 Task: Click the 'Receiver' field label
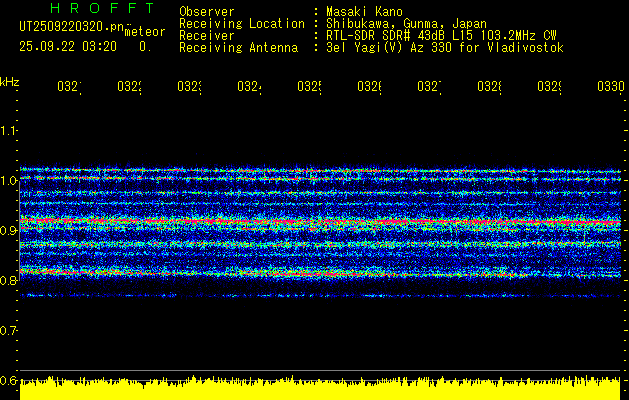[207, 36]
